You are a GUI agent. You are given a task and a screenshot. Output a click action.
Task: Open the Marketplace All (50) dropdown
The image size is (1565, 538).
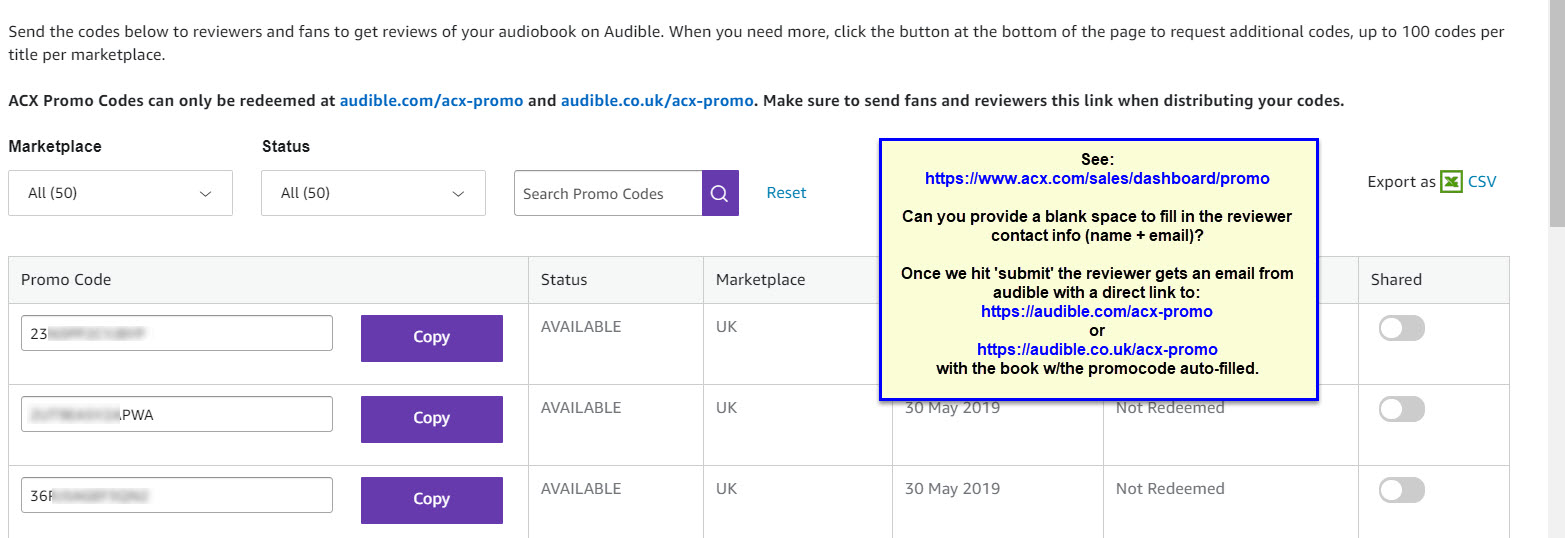coord(120,193)
